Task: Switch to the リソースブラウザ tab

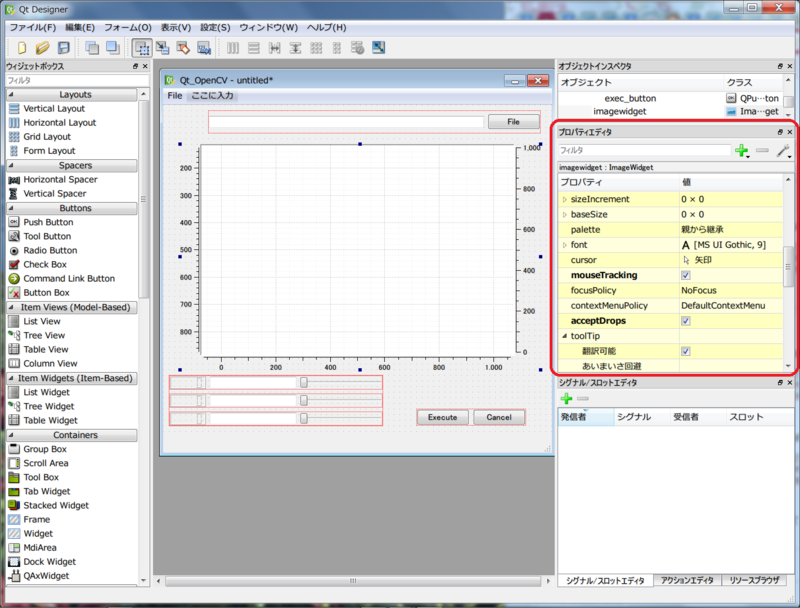Action: click(x=754, y=580)
